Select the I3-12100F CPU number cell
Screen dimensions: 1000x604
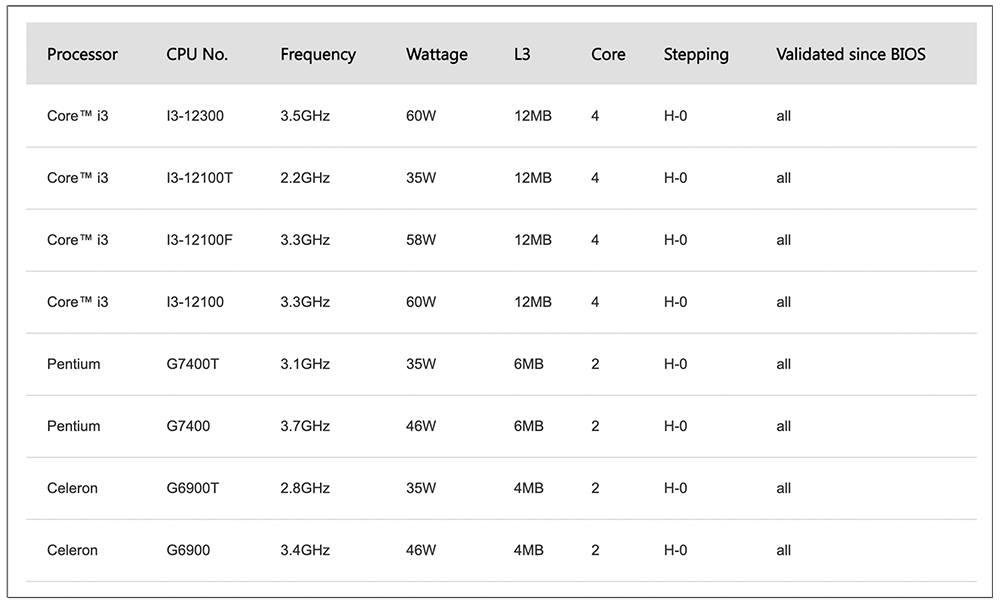tap(199, 240)
